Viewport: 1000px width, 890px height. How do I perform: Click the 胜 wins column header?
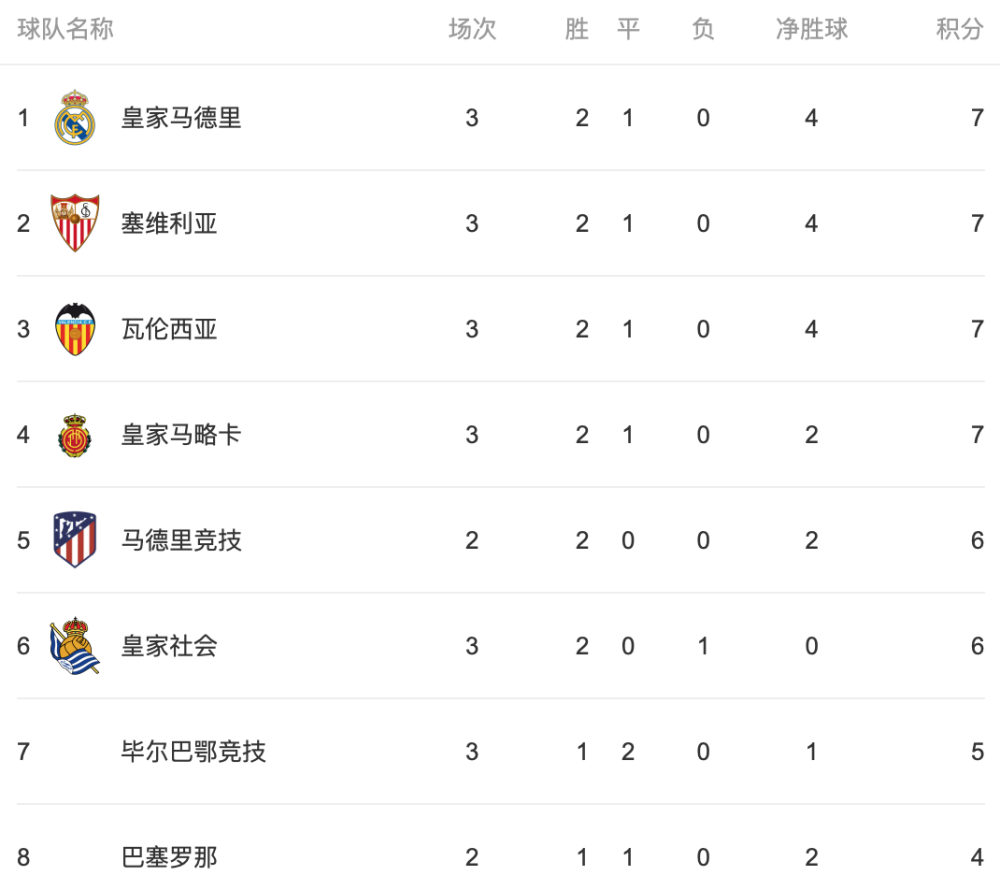click(577, 29)
